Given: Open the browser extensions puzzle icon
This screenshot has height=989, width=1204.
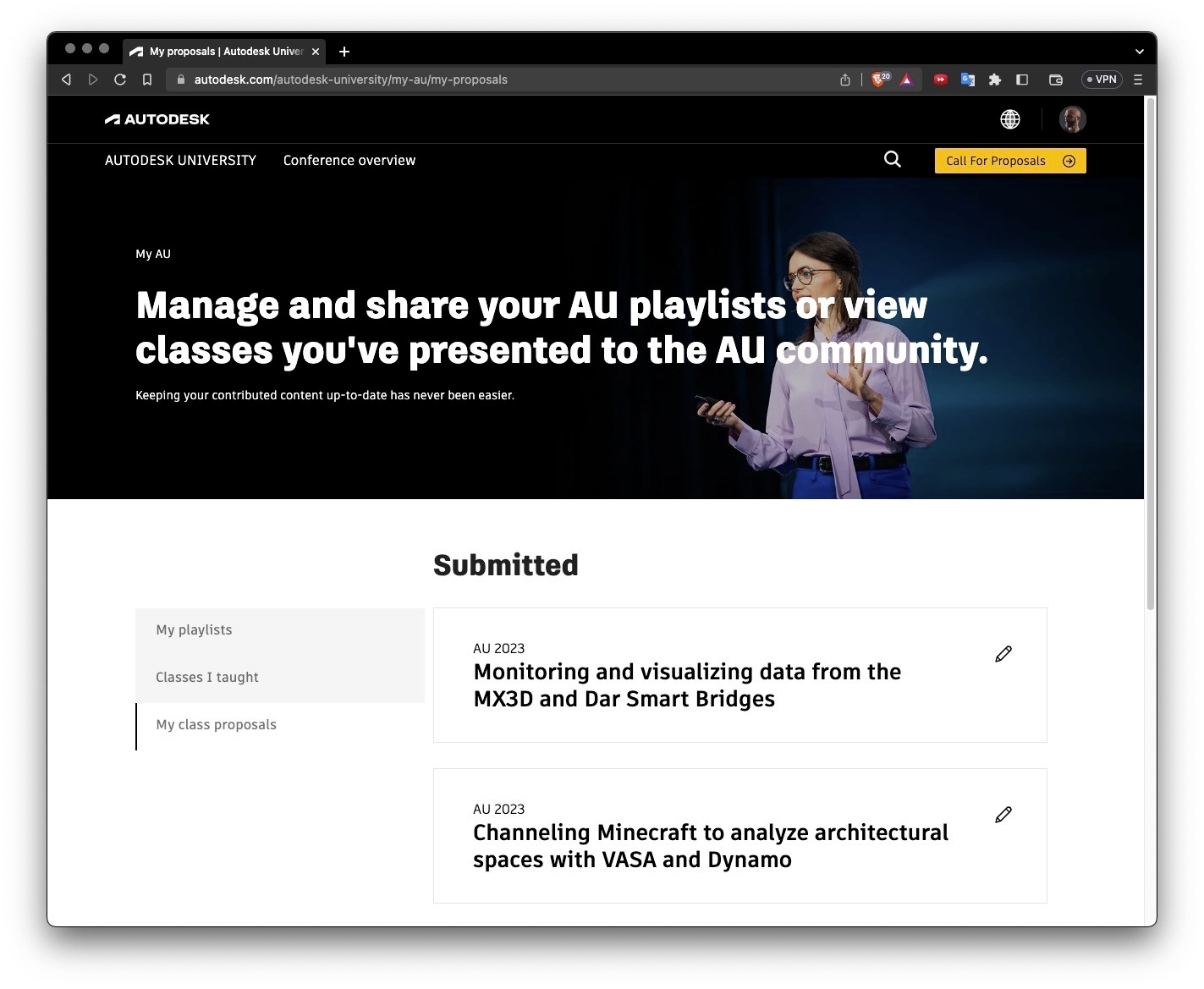Looking at the screenshot, I should coord(995,80).
